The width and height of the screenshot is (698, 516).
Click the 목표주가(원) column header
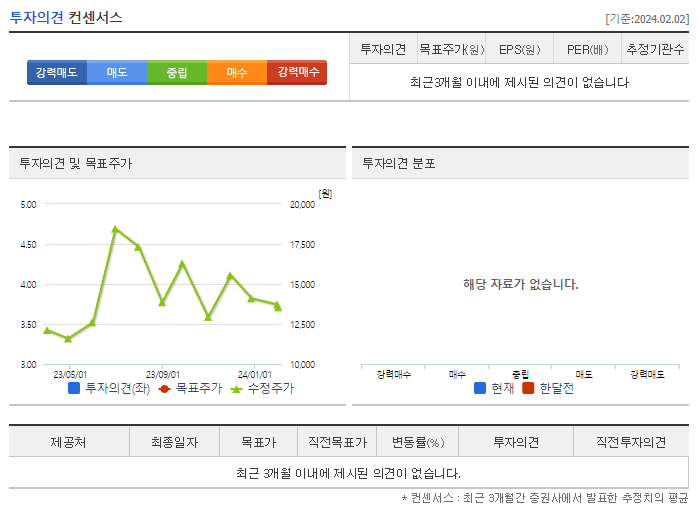[451, 49]
